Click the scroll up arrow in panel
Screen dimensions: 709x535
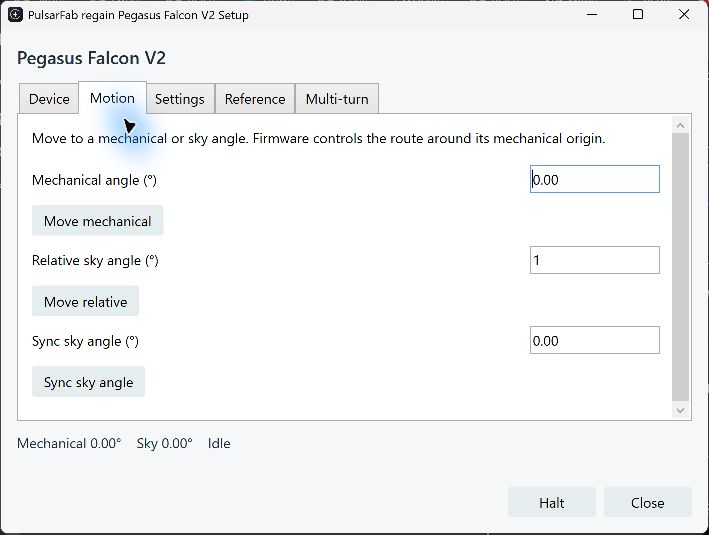[x=681, y=125]
